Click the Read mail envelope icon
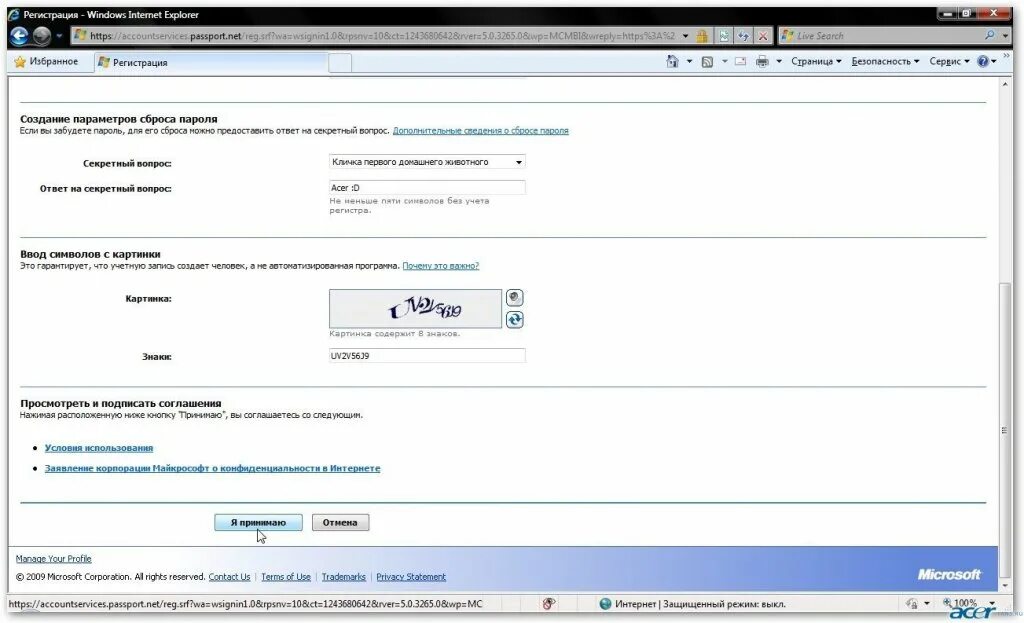Screen dimensions: 1024x623 [741, 61]
